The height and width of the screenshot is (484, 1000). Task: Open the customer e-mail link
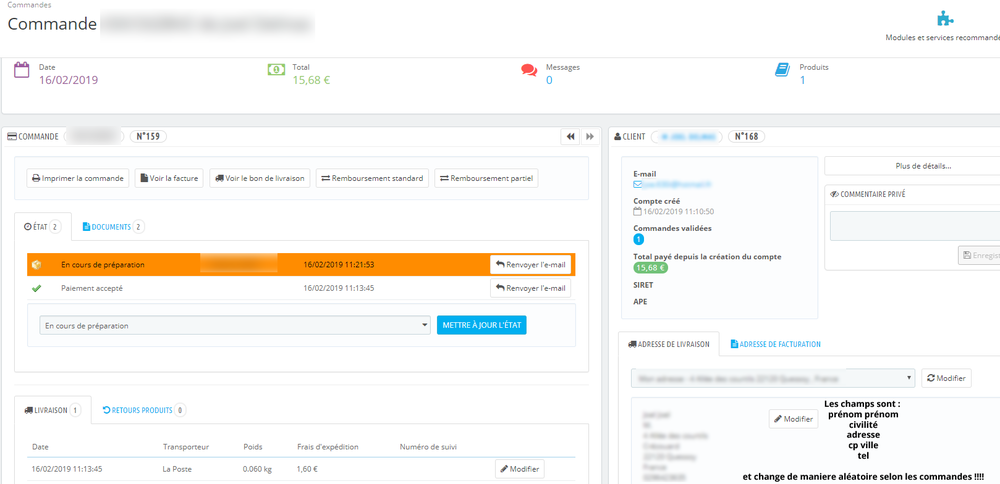pyautogui.click(x=672, y=184)
